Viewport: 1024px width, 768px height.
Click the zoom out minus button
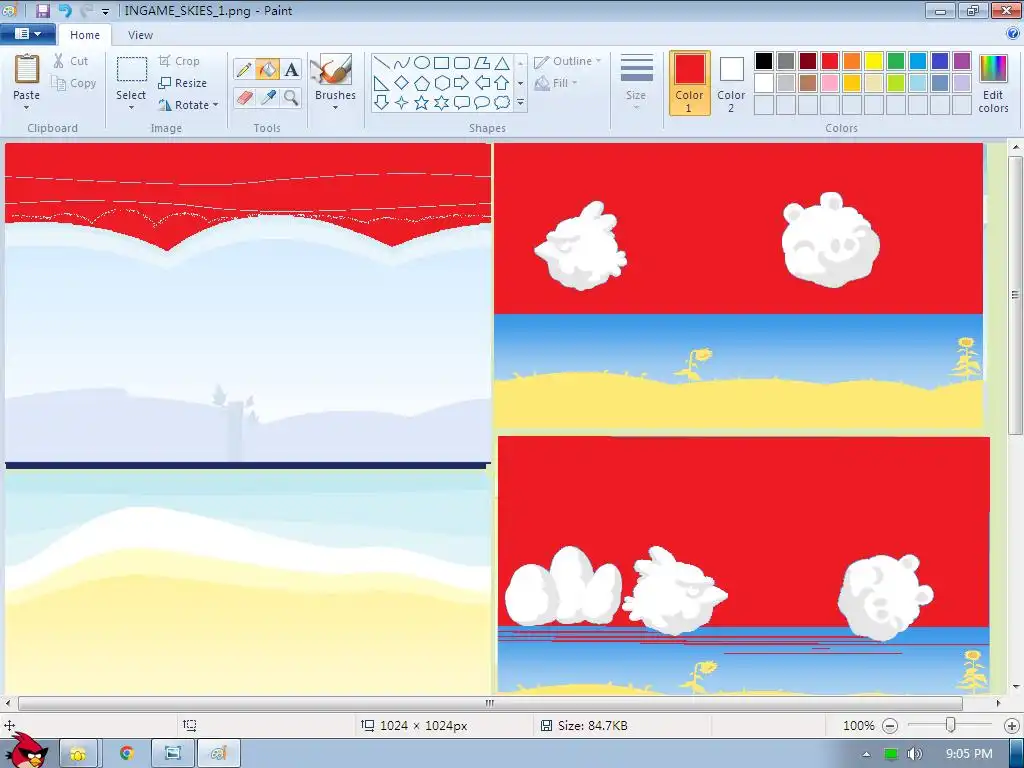tap(889, 726)
